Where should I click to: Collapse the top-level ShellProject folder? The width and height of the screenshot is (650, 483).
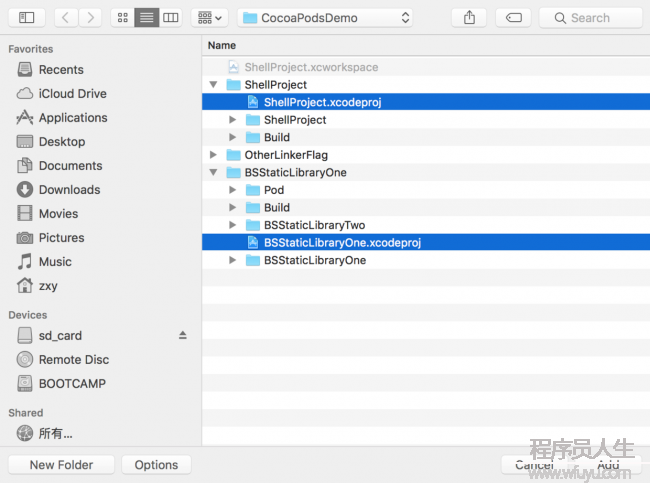[x=213, y=85]
